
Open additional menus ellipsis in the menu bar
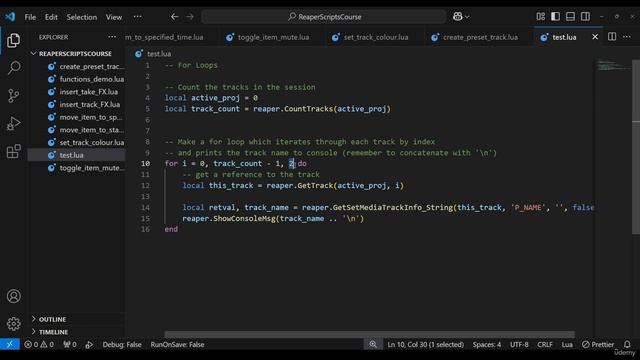click(138, 17)
